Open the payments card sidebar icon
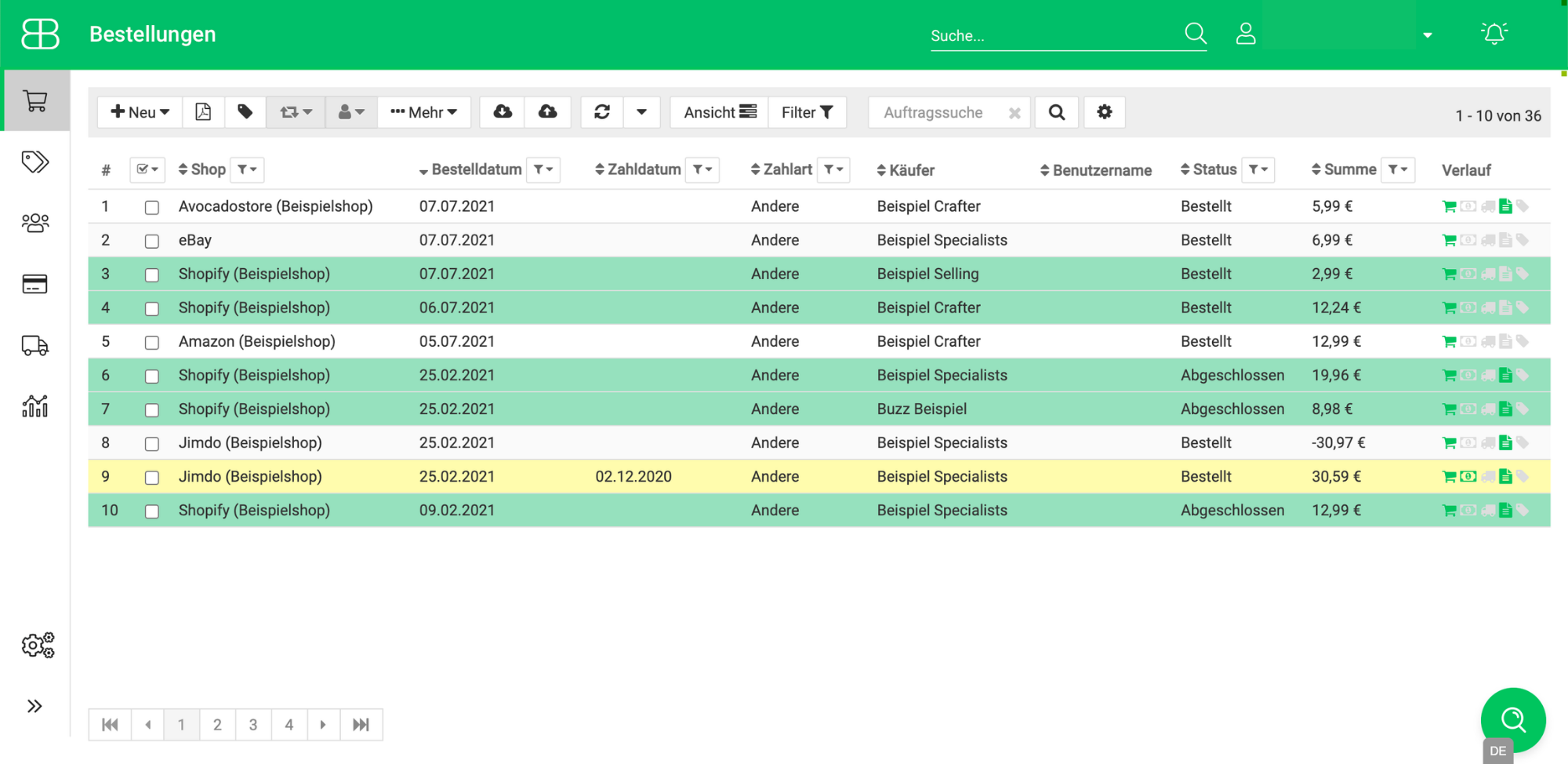1568x764 pixels. [35, 283]
